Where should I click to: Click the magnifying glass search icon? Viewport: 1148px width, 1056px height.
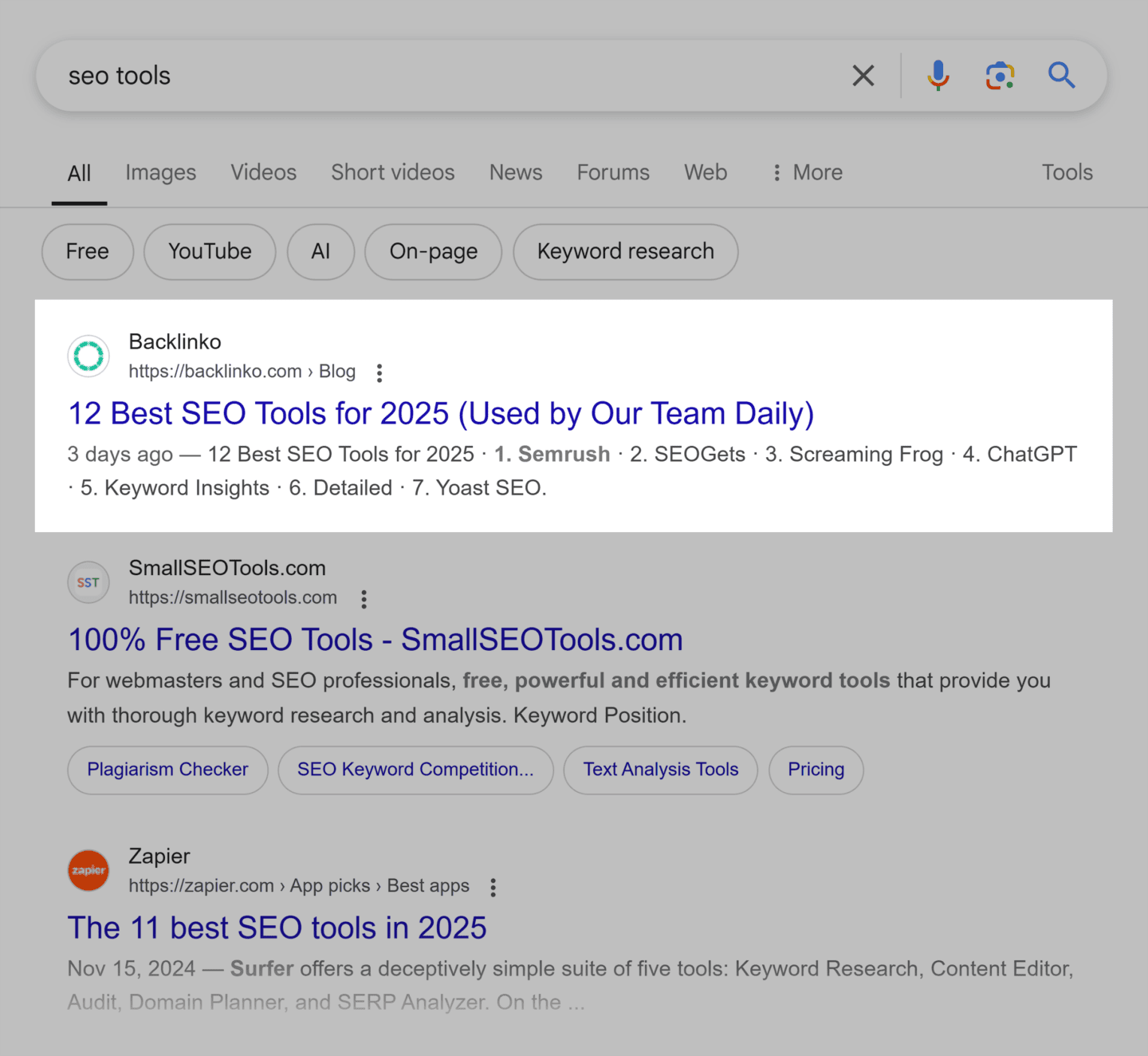click(1061, 76)
